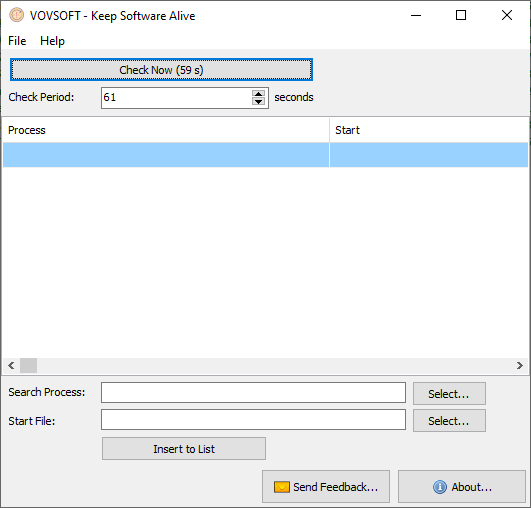This screenshot has height=508, width=531.
Task: Open the Help menu
Action: pos(52,41)
